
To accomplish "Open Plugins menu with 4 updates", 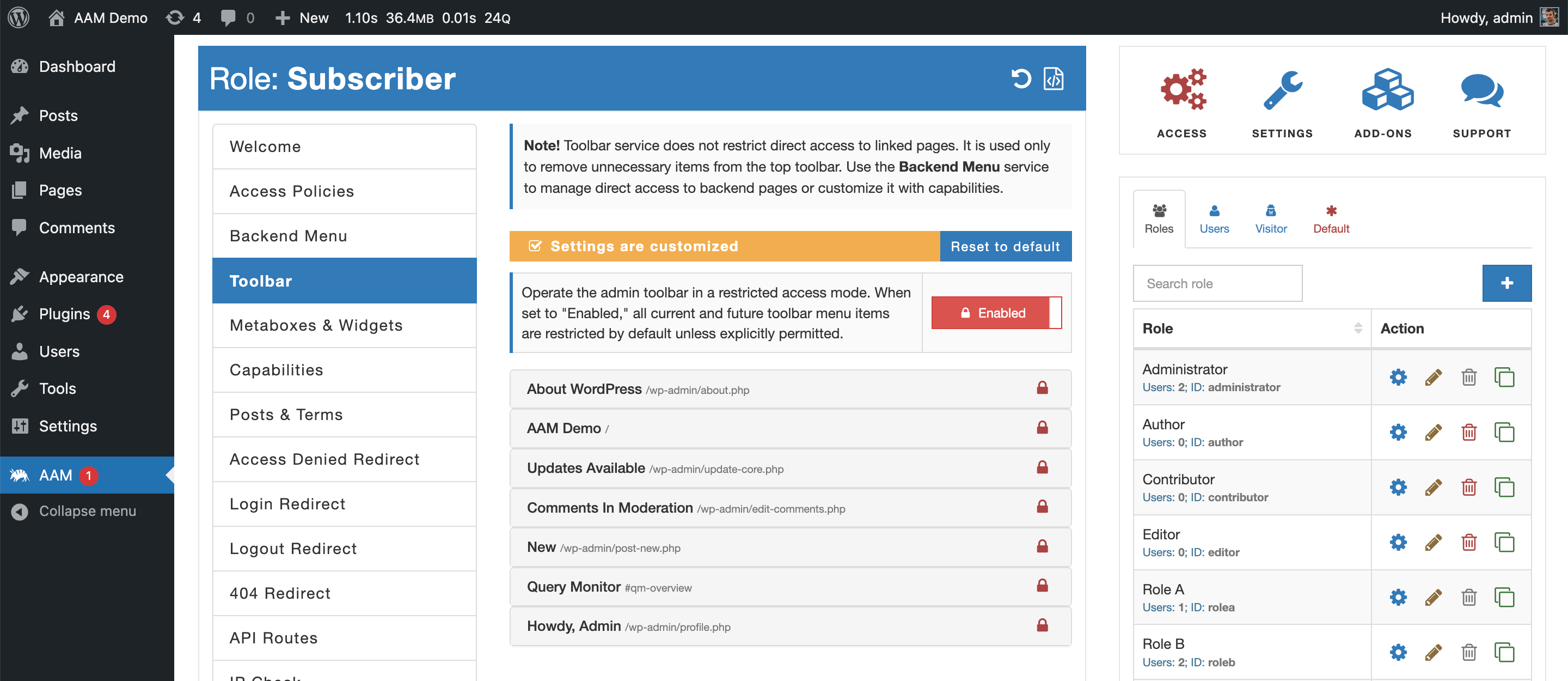I will click(x=87, y=314).
